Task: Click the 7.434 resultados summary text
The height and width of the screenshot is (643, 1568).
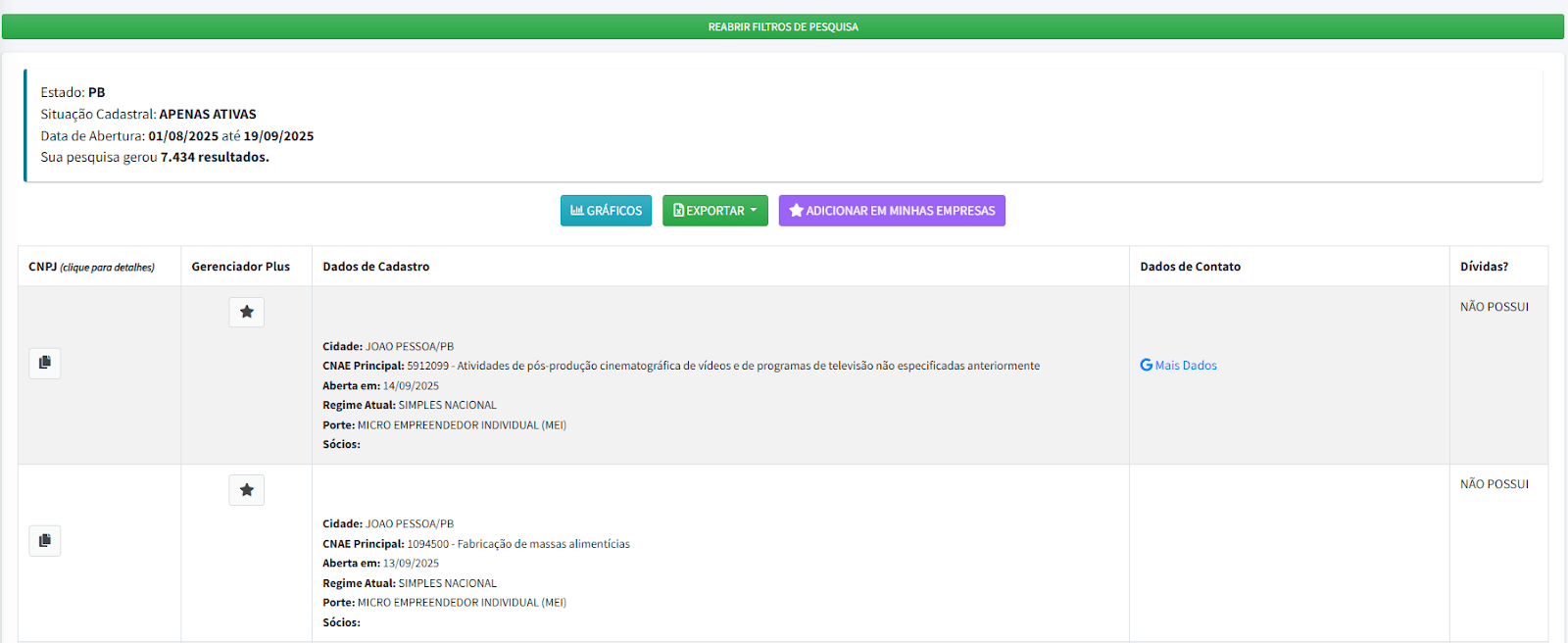Action: (215, 158)
